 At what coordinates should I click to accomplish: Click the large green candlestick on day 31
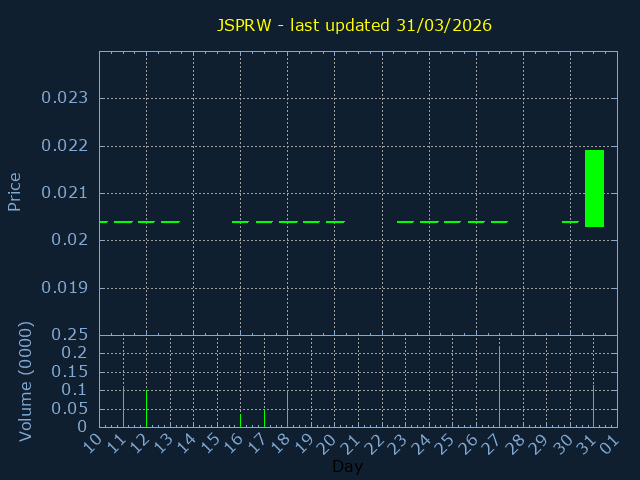[x=594, y=188]
